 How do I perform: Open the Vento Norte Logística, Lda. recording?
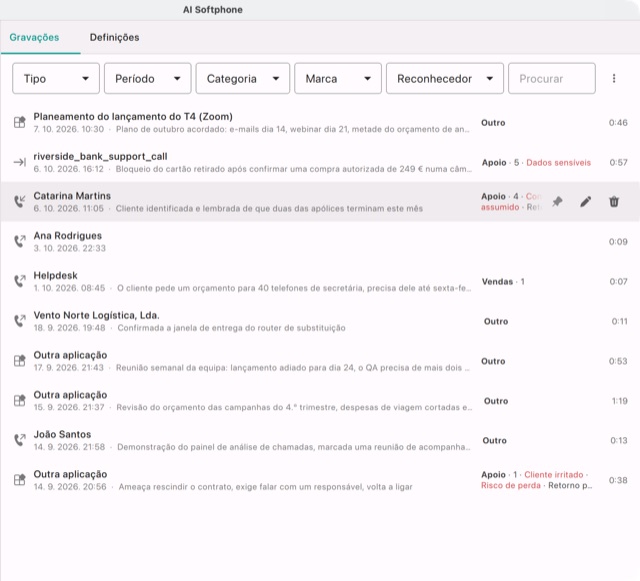coord(320,321)
